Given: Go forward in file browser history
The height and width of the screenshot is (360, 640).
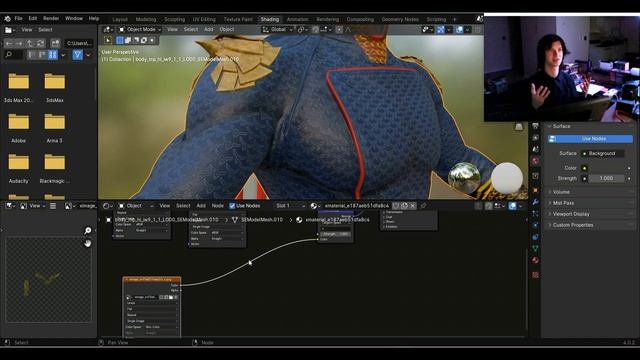Looking at the screenshot, I should click(x=19, y=43).
